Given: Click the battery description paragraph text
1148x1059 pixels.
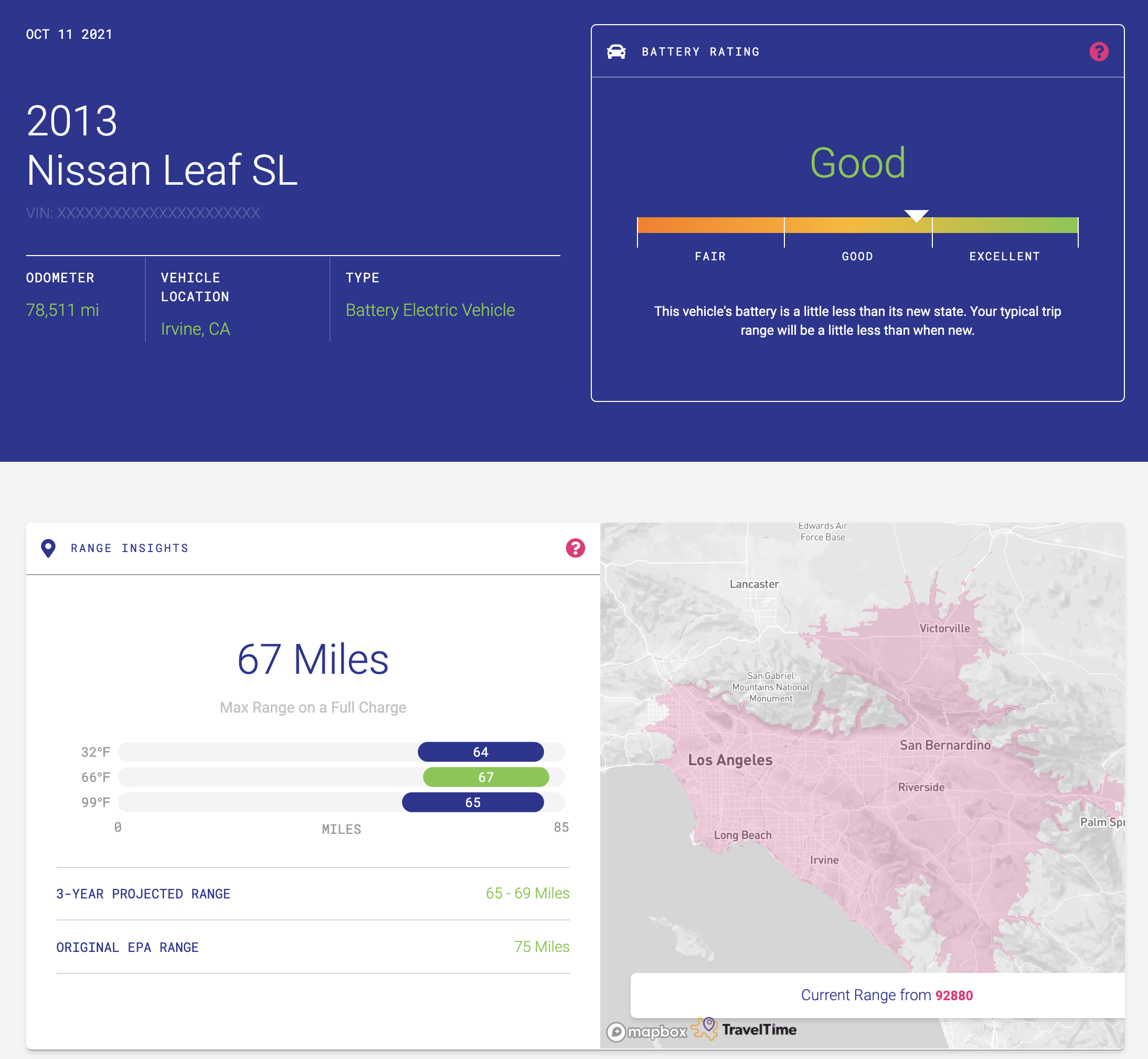Looking at the screenshot, I should click(857, 320).
